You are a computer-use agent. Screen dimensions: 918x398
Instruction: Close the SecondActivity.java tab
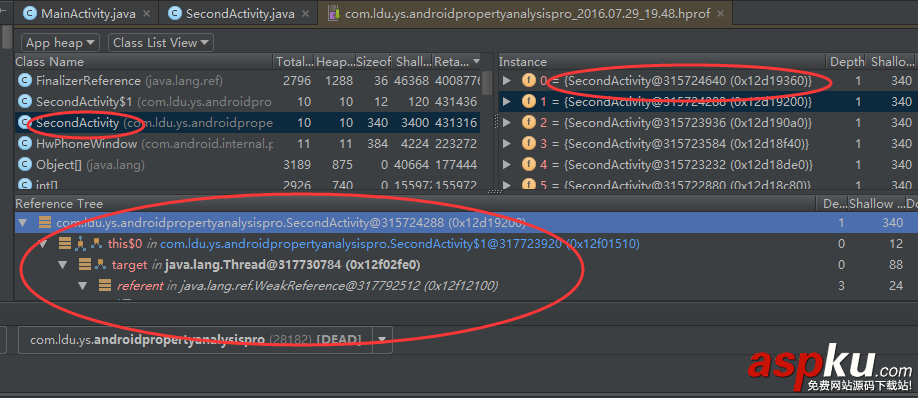[306, 13]
